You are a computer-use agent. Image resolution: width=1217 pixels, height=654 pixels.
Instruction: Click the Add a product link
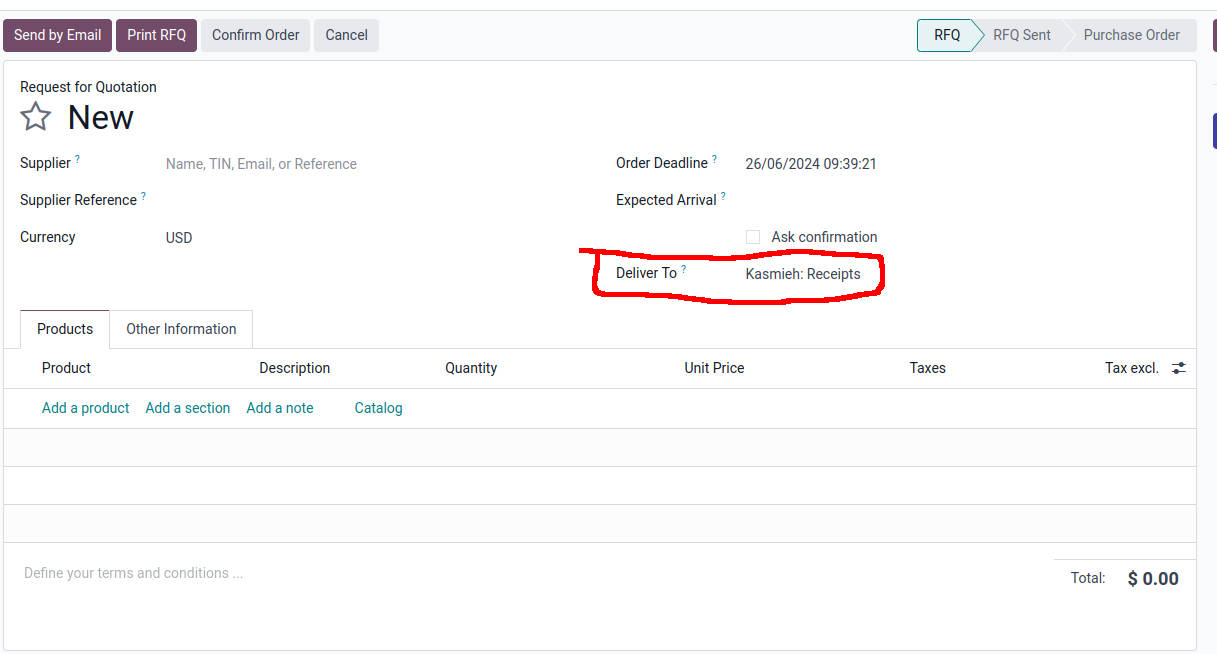[85, 408]
